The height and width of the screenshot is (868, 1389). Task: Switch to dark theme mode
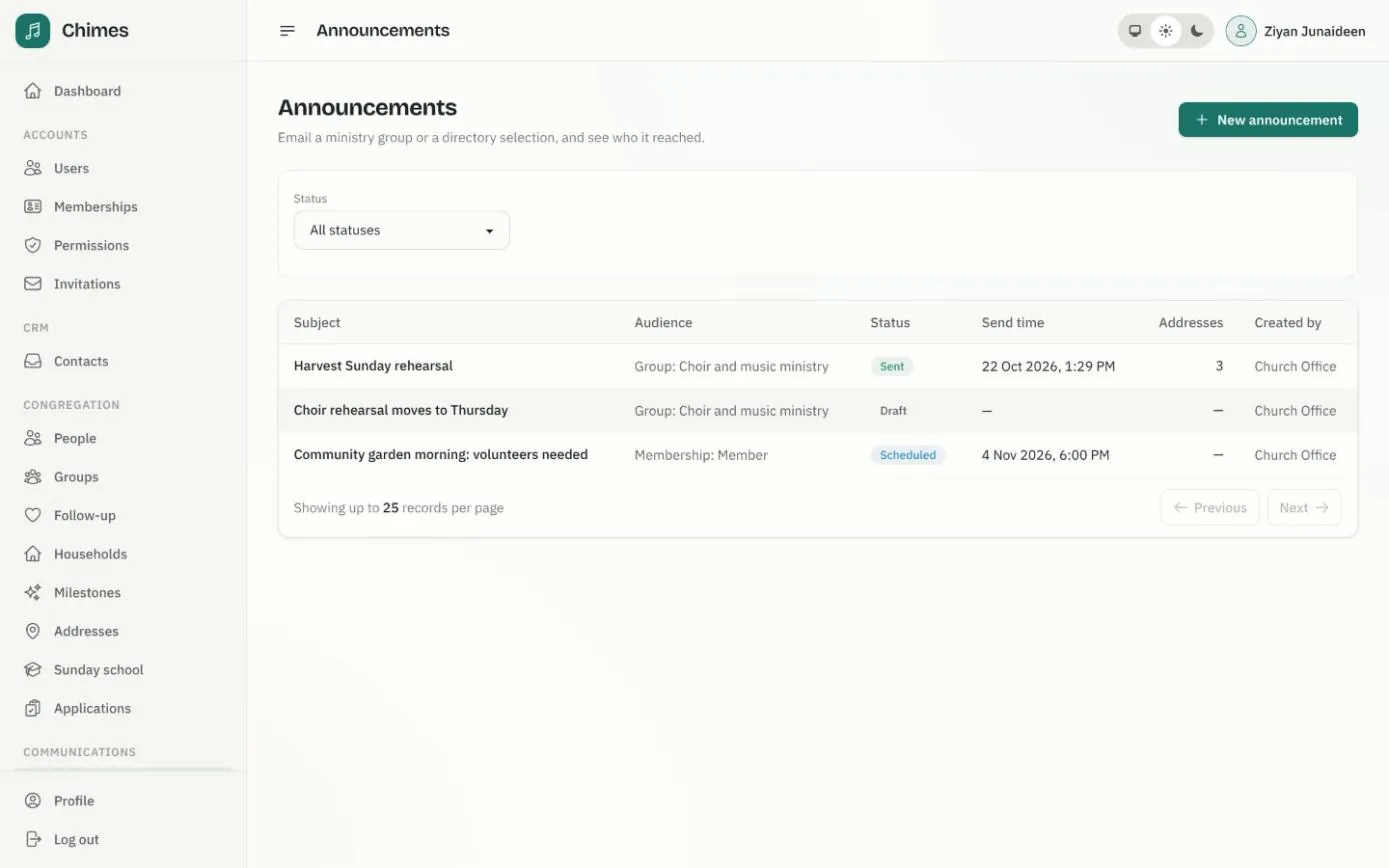pyautogui.click(x=1197, y=31)
